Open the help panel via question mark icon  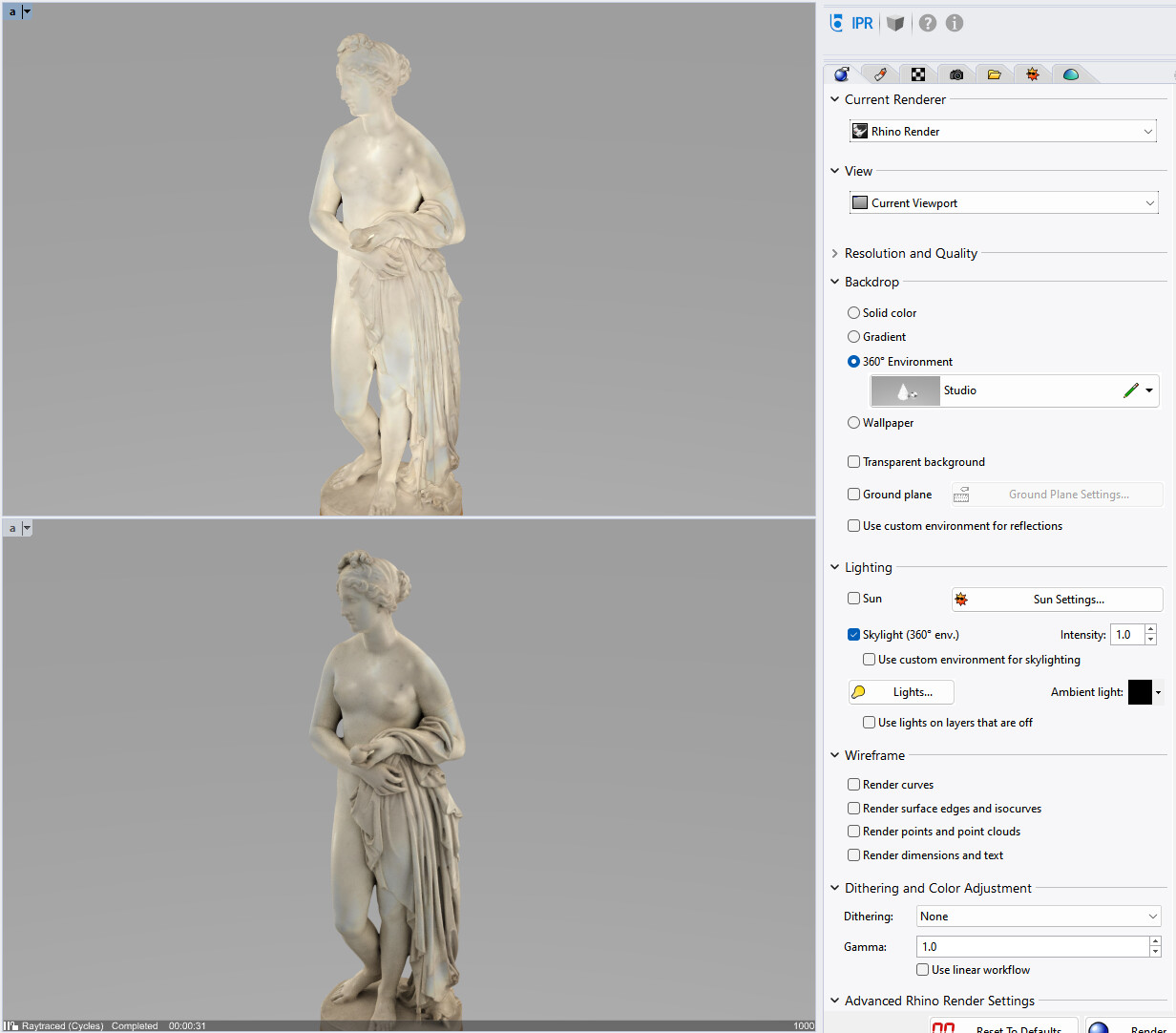(x=927, y=22)
